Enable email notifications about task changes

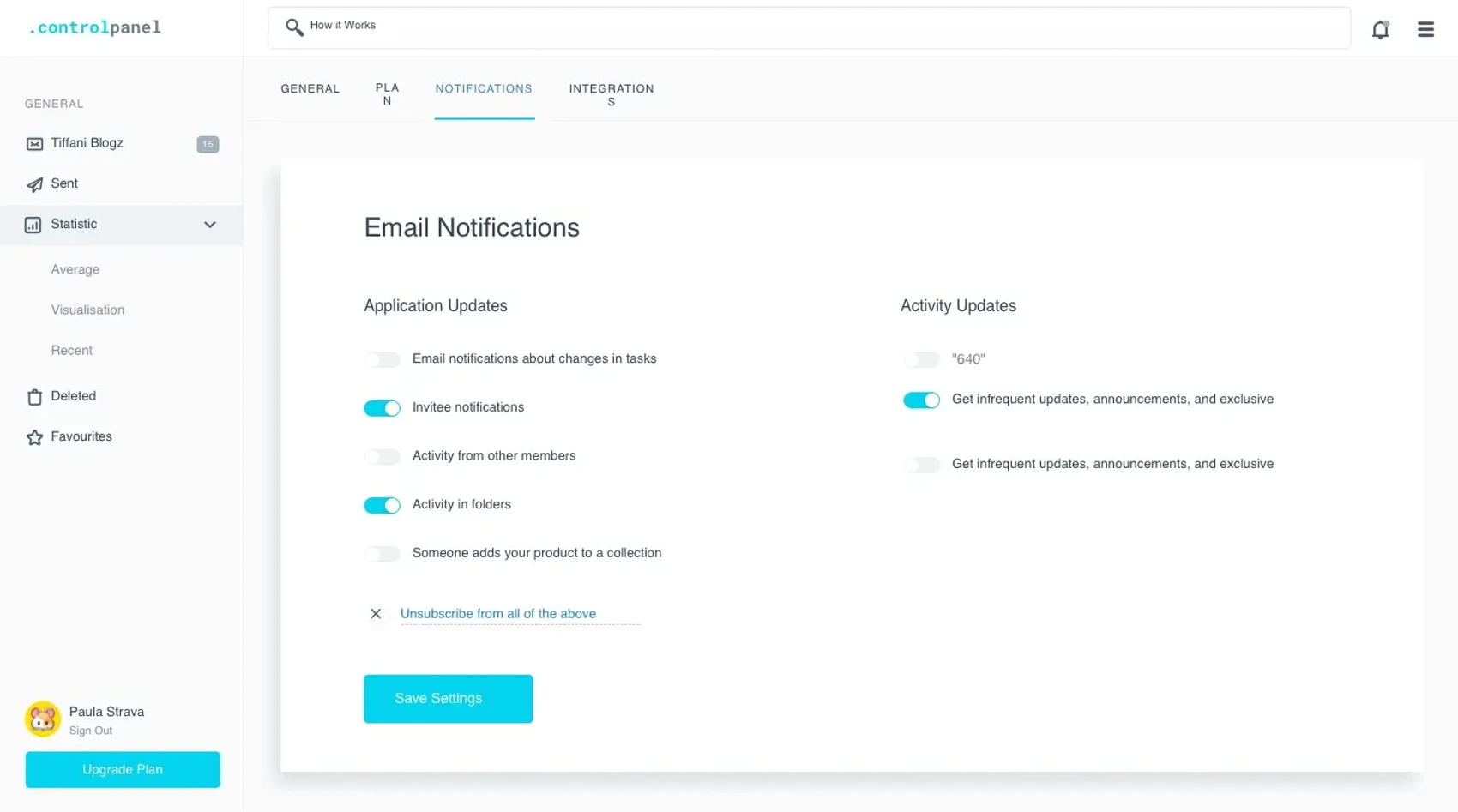pyautogui.click(x=382, y=359)
